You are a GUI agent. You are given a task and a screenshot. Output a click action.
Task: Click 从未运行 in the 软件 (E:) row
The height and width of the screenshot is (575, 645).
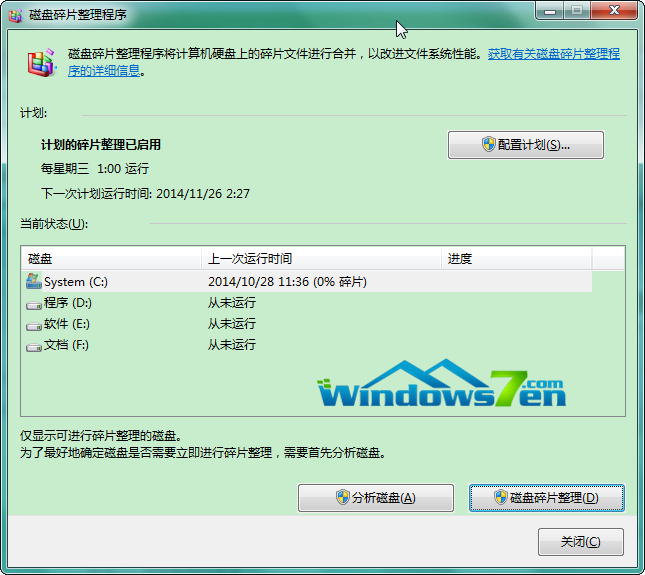click(x=232, y=324)
